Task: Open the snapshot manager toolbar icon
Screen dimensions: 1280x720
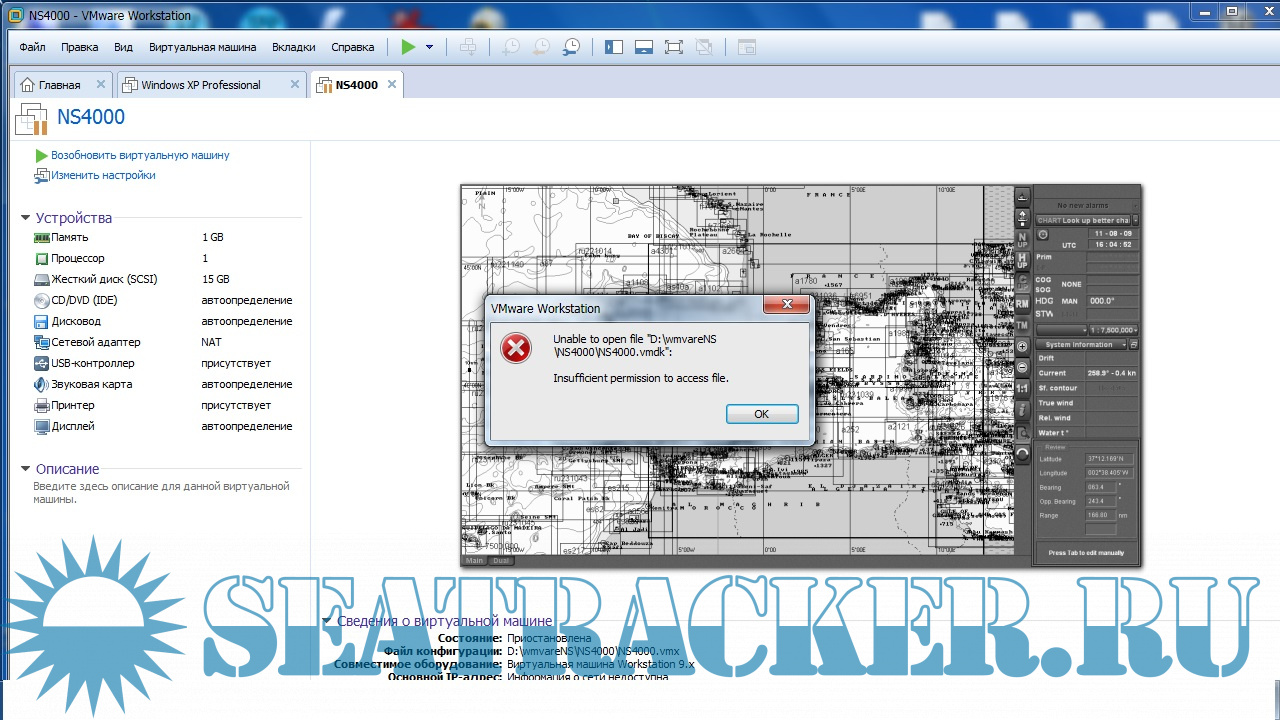Action: pyautogui.click(x=572, y=47)
